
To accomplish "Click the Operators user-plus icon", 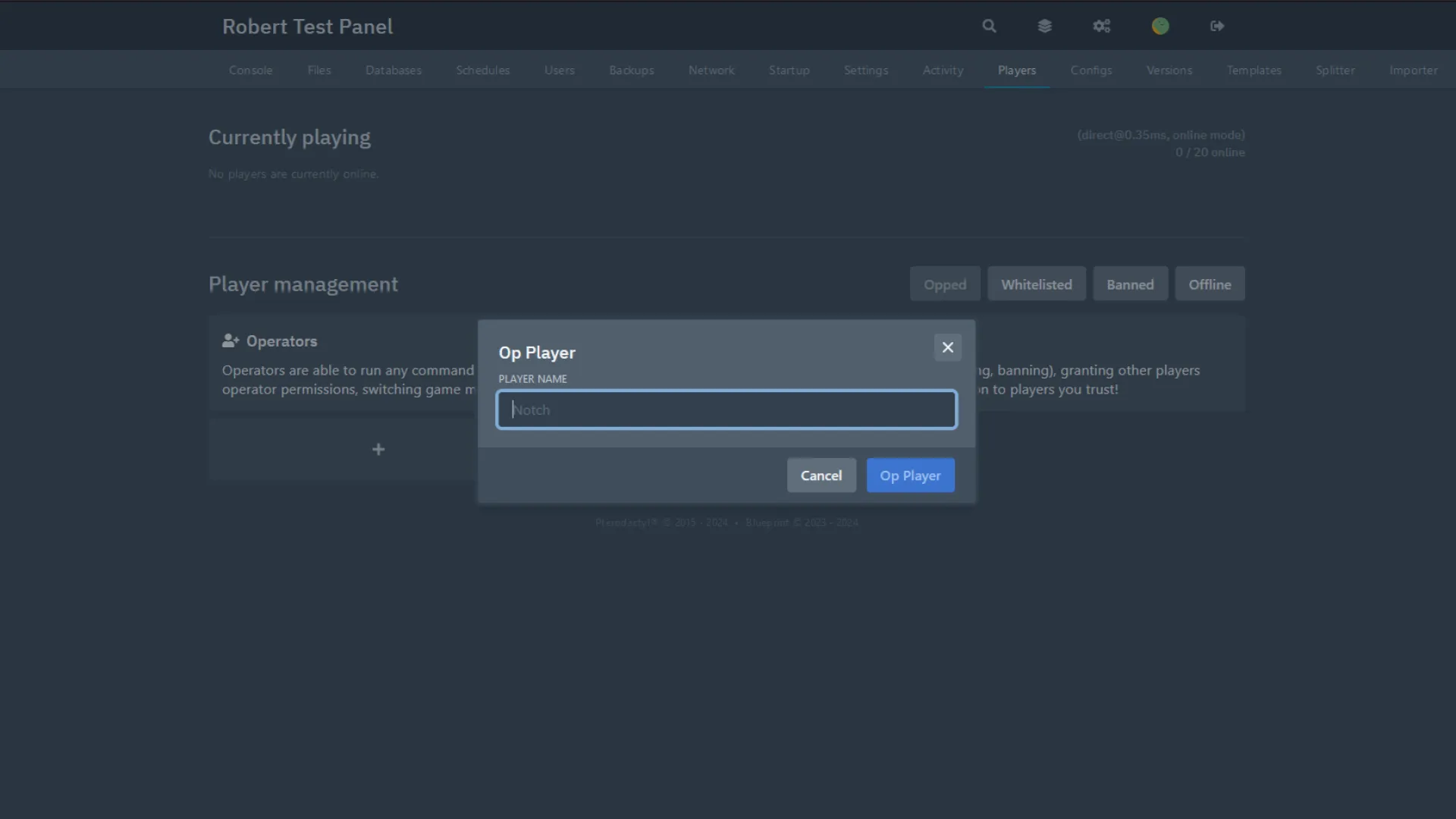I will click(231, 341).
